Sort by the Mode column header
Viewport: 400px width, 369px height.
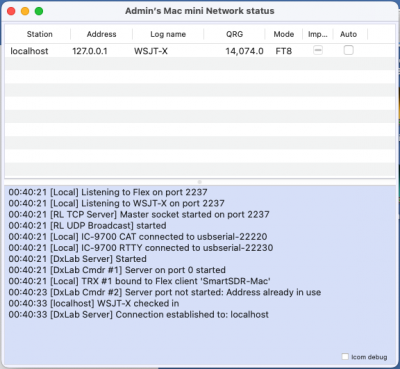[284, 34]
